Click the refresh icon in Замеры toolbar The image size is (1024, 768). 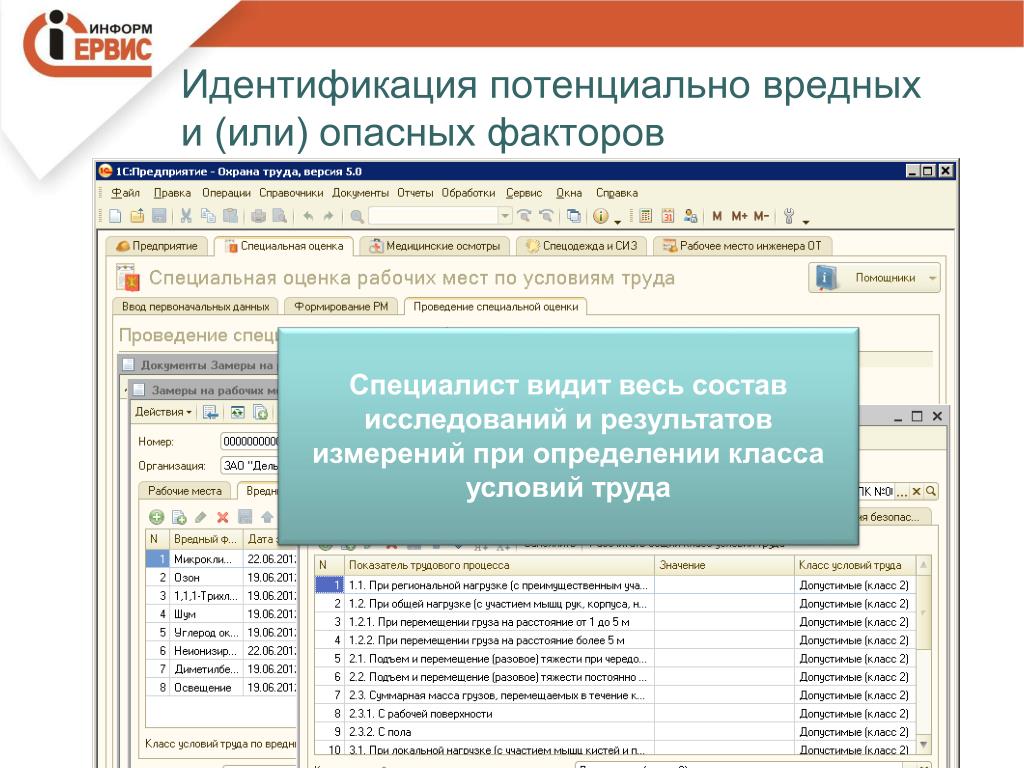(x=237, y=412)
